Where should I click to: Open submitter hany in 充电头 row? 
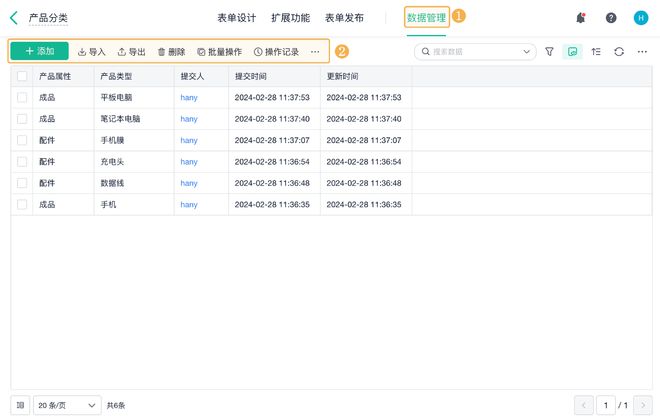point(189,162)
